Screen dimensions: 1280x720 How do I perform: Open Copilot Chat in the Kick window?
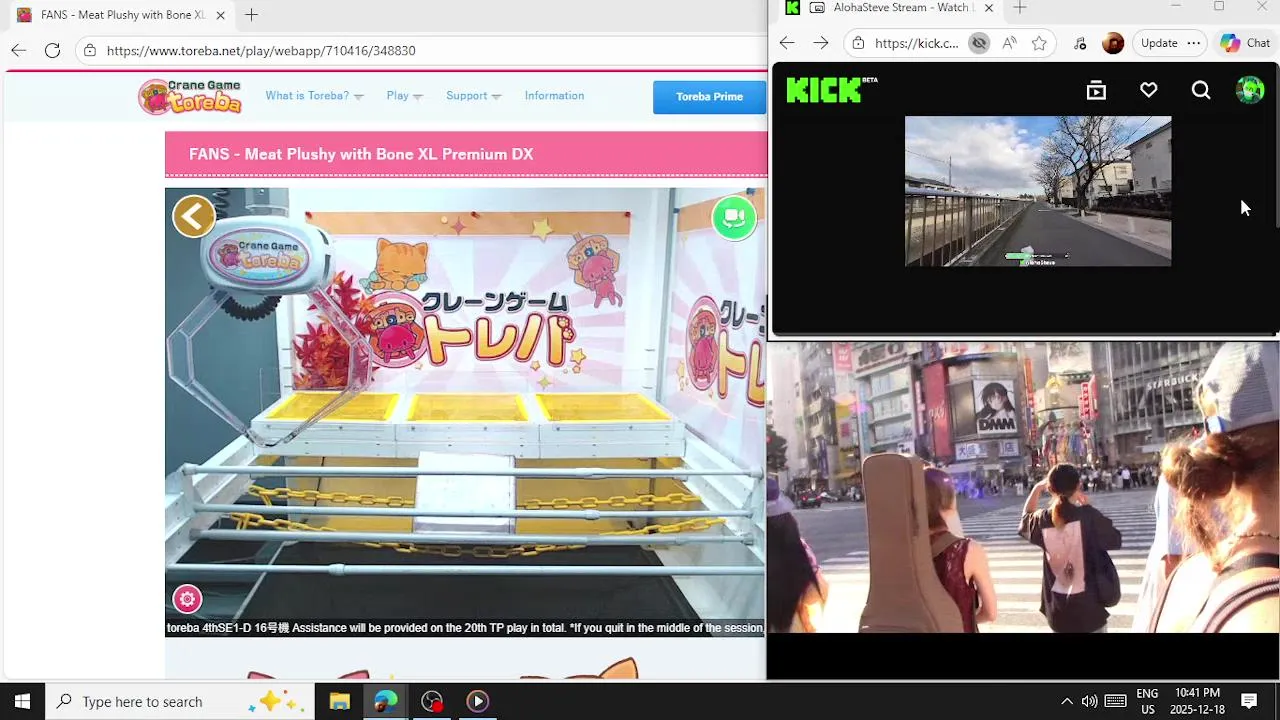coord(1245,43)
